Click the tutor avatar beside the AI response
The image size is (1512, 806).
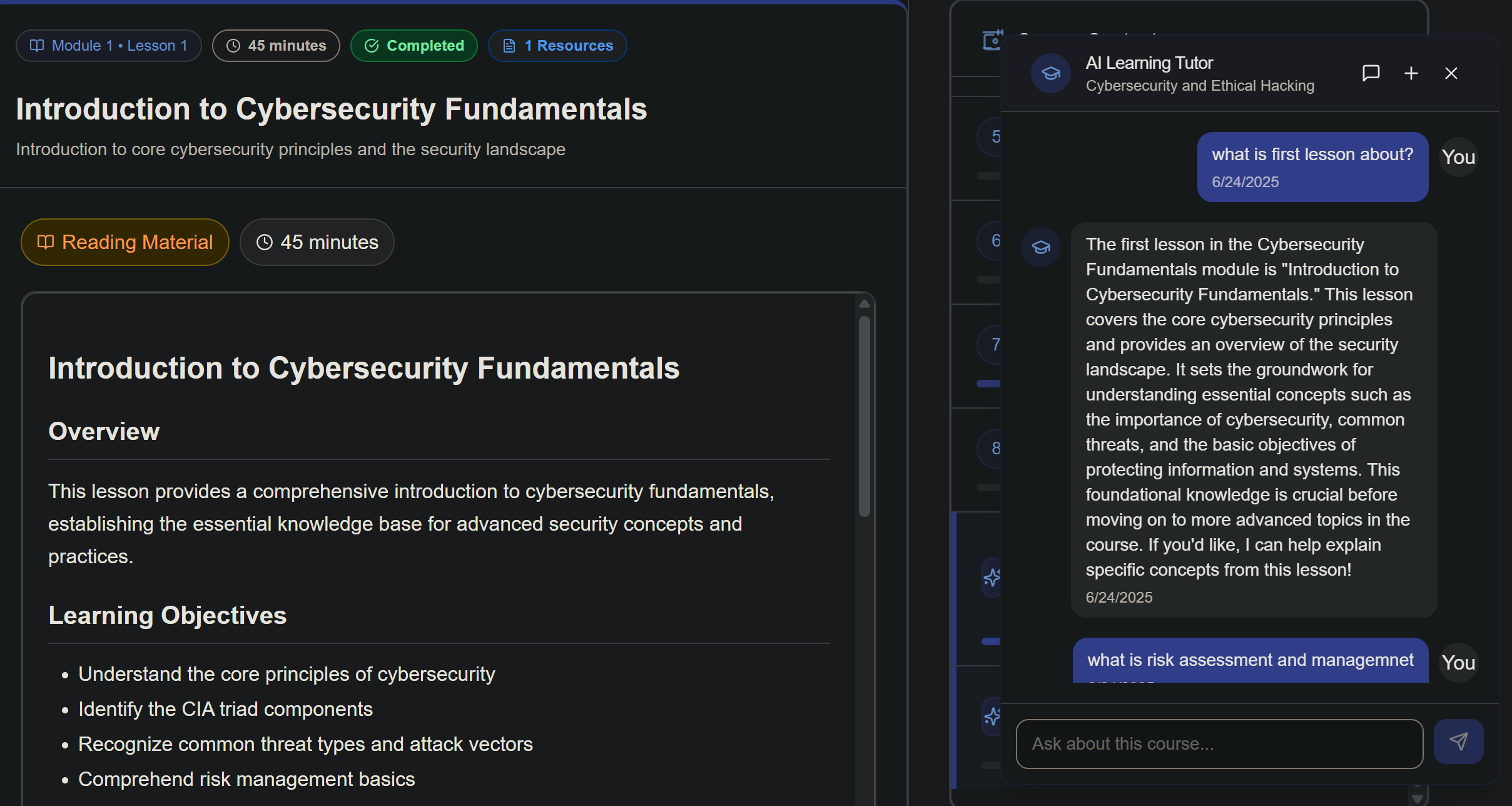tap(1040, 247)
